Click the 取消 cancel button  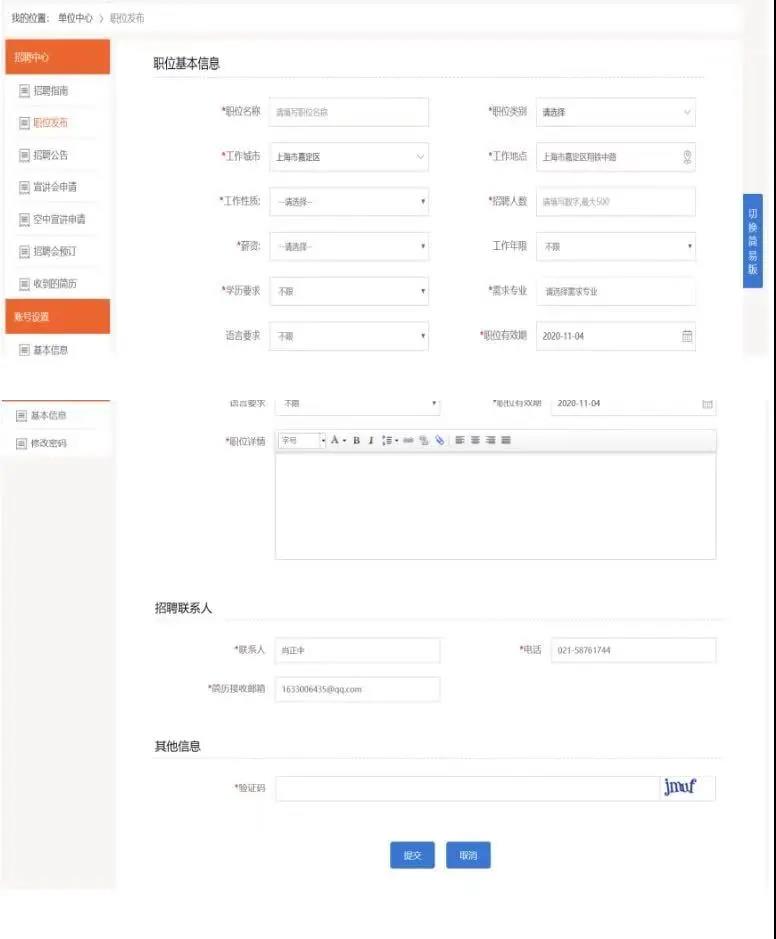468,856
